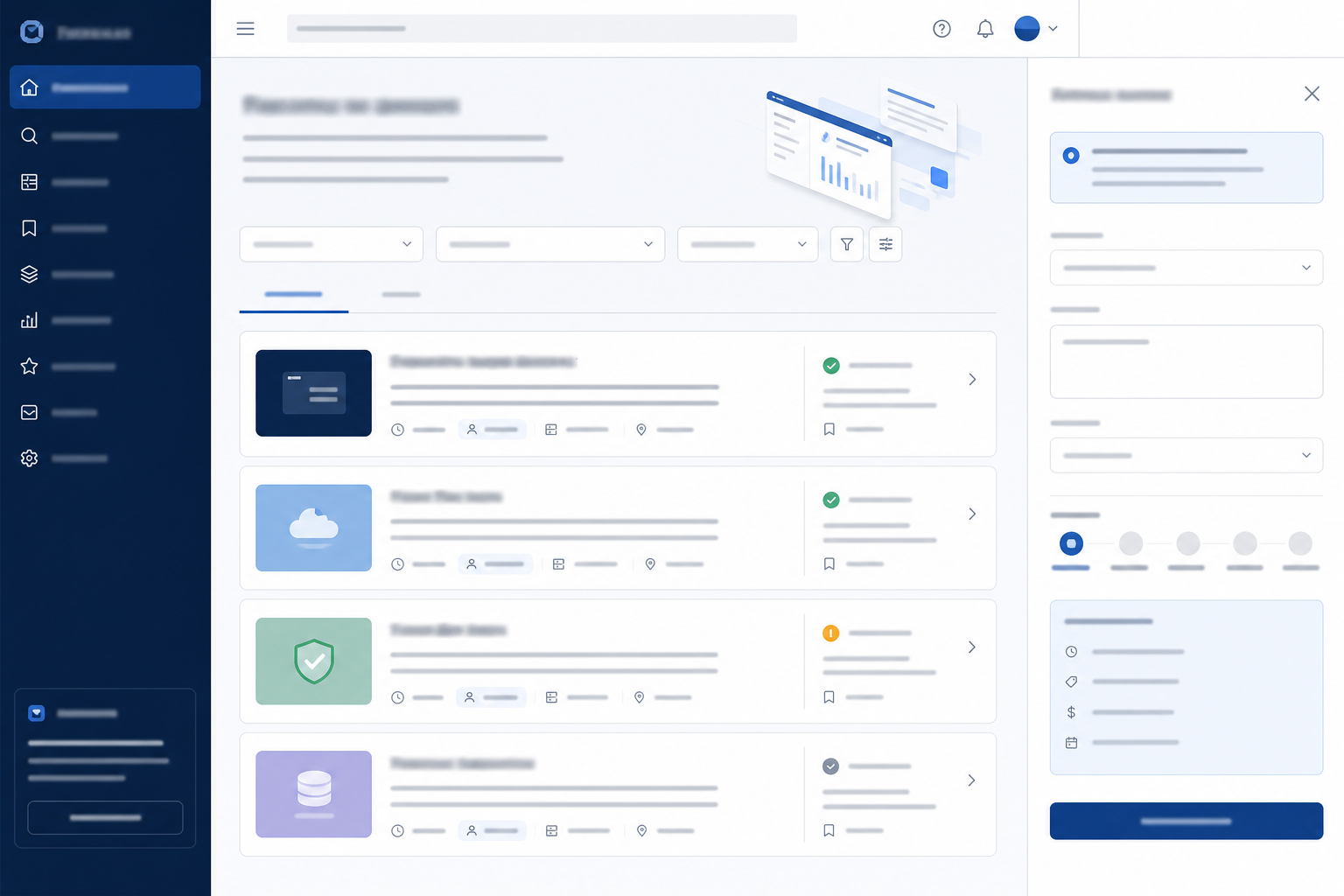Open the sliders adjustment settings button
This screenshot has height=896, width=1344.
pos(885,244)
